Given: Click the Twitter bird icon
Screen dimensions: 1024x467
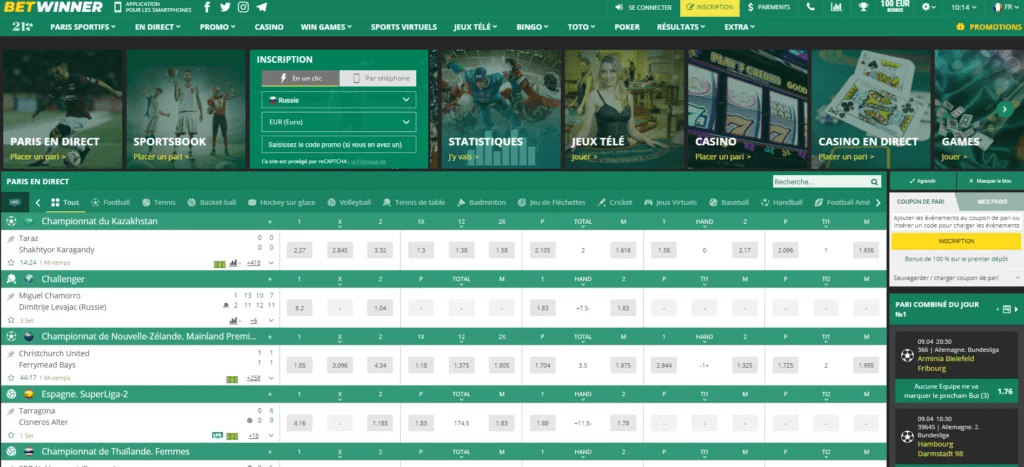Looking at the screenshot, I should (225, 7).
